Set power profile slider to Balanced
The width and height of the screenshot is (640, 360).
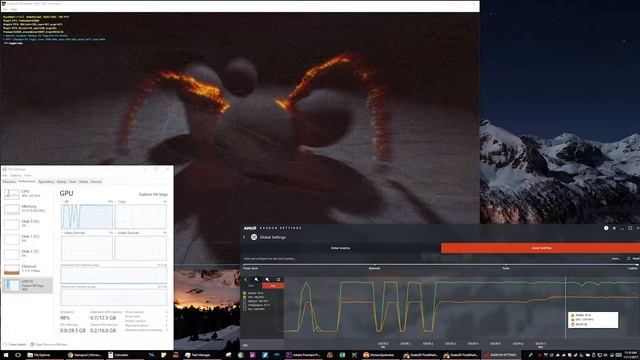(374, 268)
